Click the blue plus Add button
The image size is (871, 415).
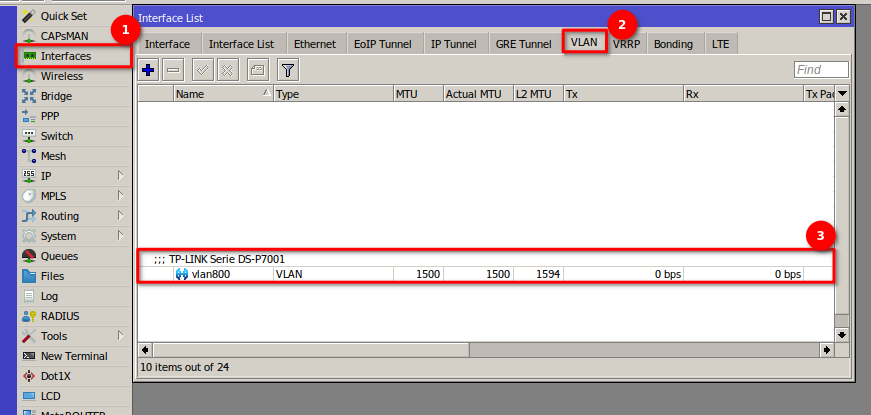(149, 70)
